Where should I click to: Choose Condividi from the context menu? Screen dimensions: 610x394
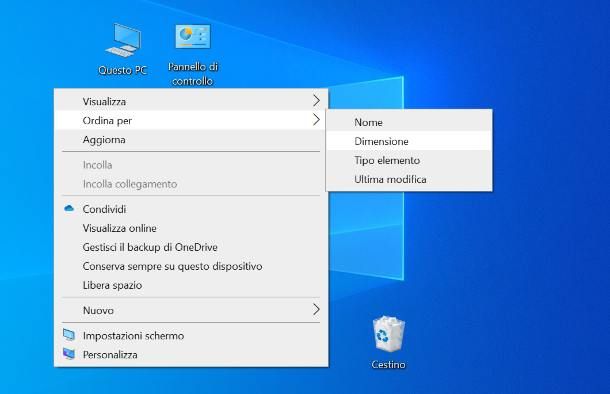(191, 209)
